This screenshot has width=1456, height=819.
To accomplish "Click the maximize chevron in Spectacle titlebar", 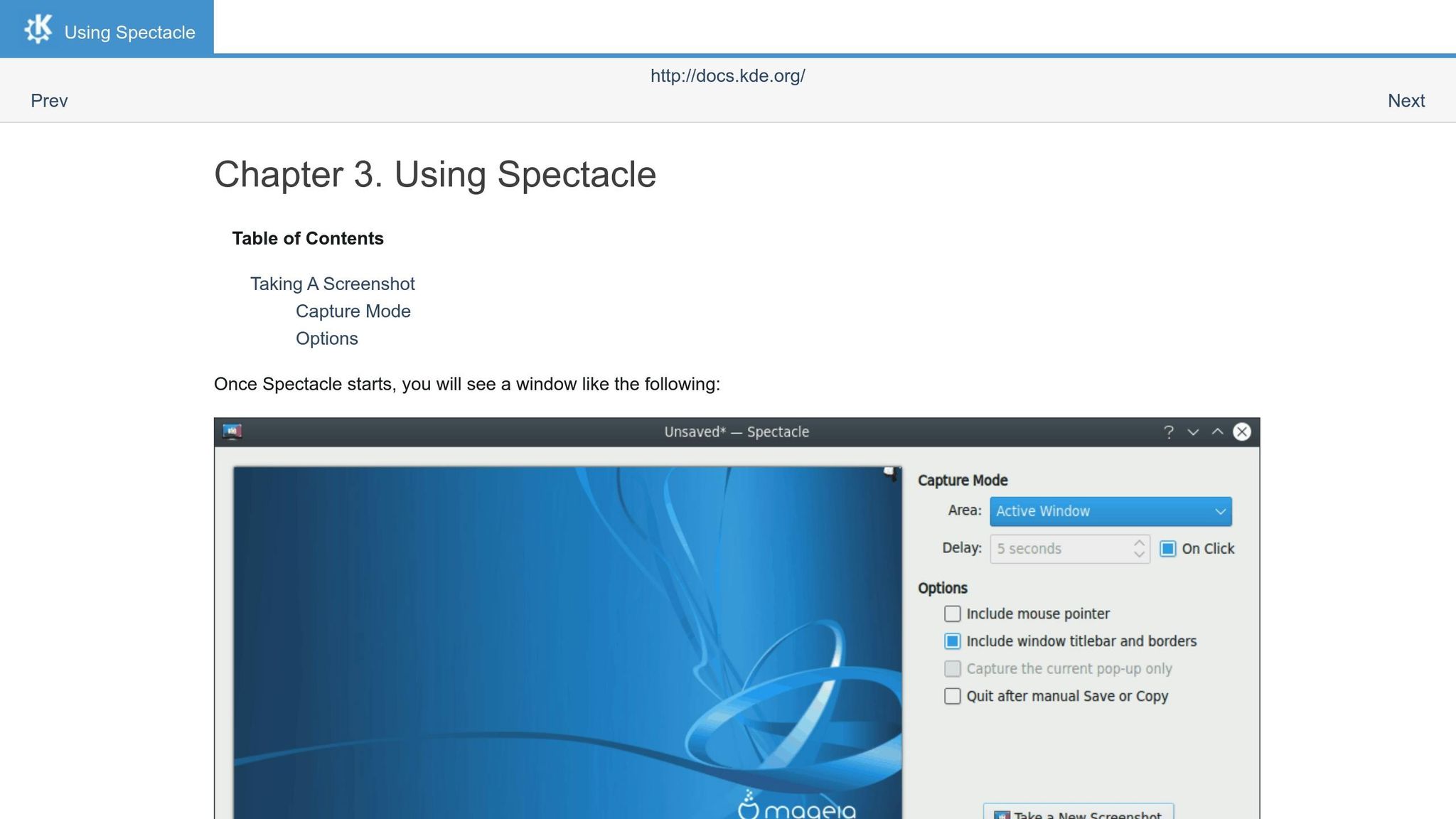I will [1217, 432].
